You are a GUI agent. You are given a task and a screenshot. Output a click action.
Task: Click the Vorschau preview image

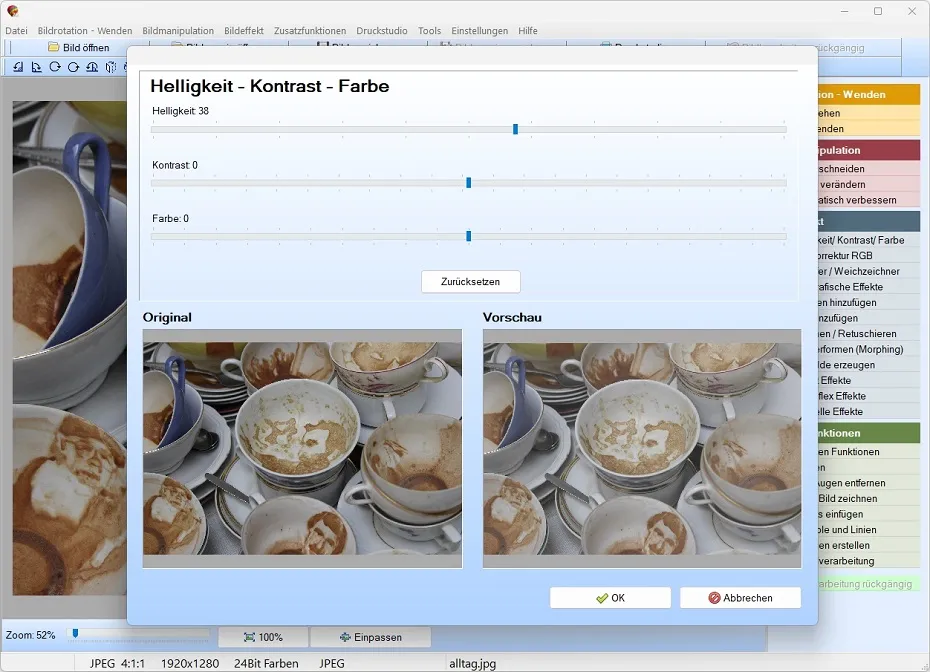(x=642, y=448)
